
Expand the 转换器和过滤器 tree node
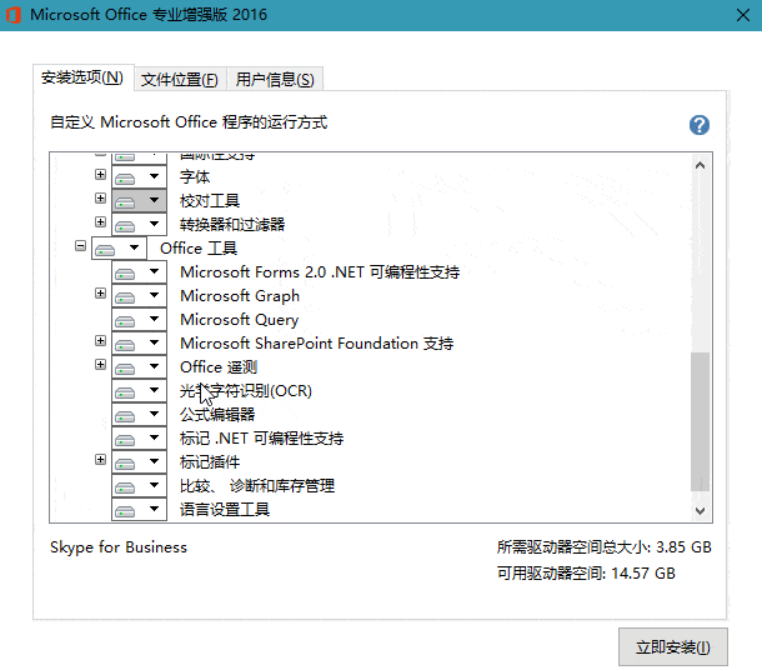coord(101,222)
